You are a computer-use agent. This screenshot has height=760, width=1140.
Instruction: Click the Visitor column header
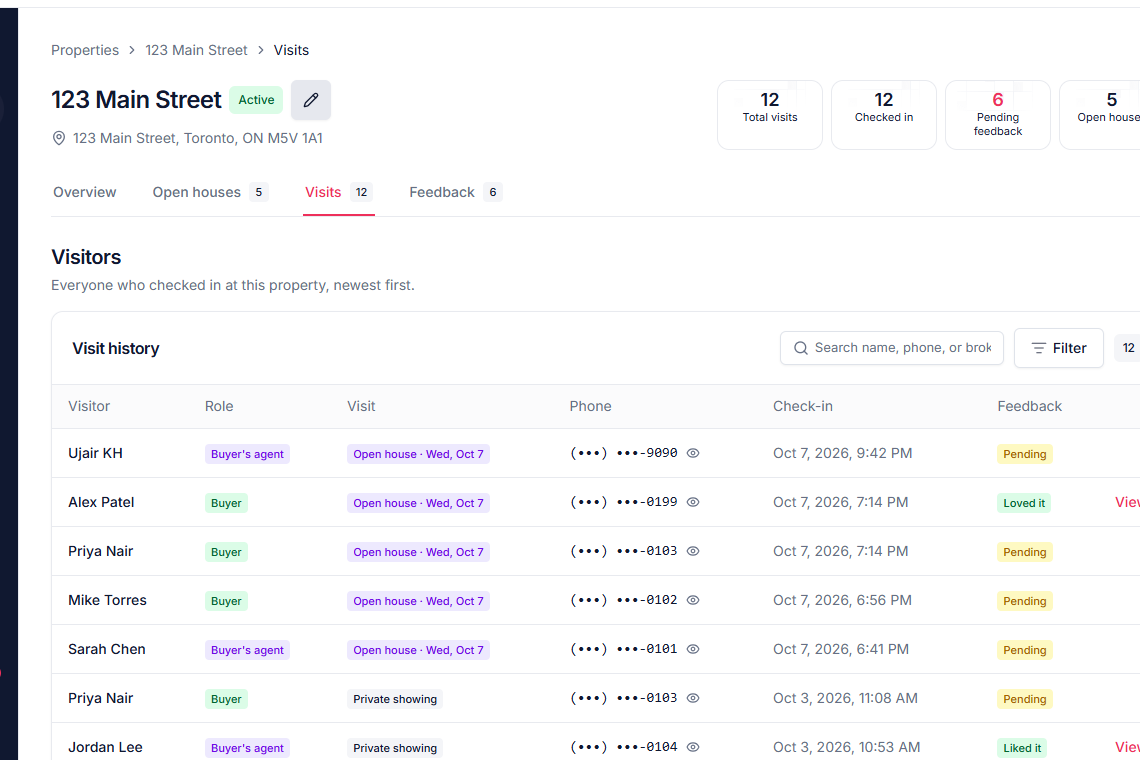pos(89,407)
